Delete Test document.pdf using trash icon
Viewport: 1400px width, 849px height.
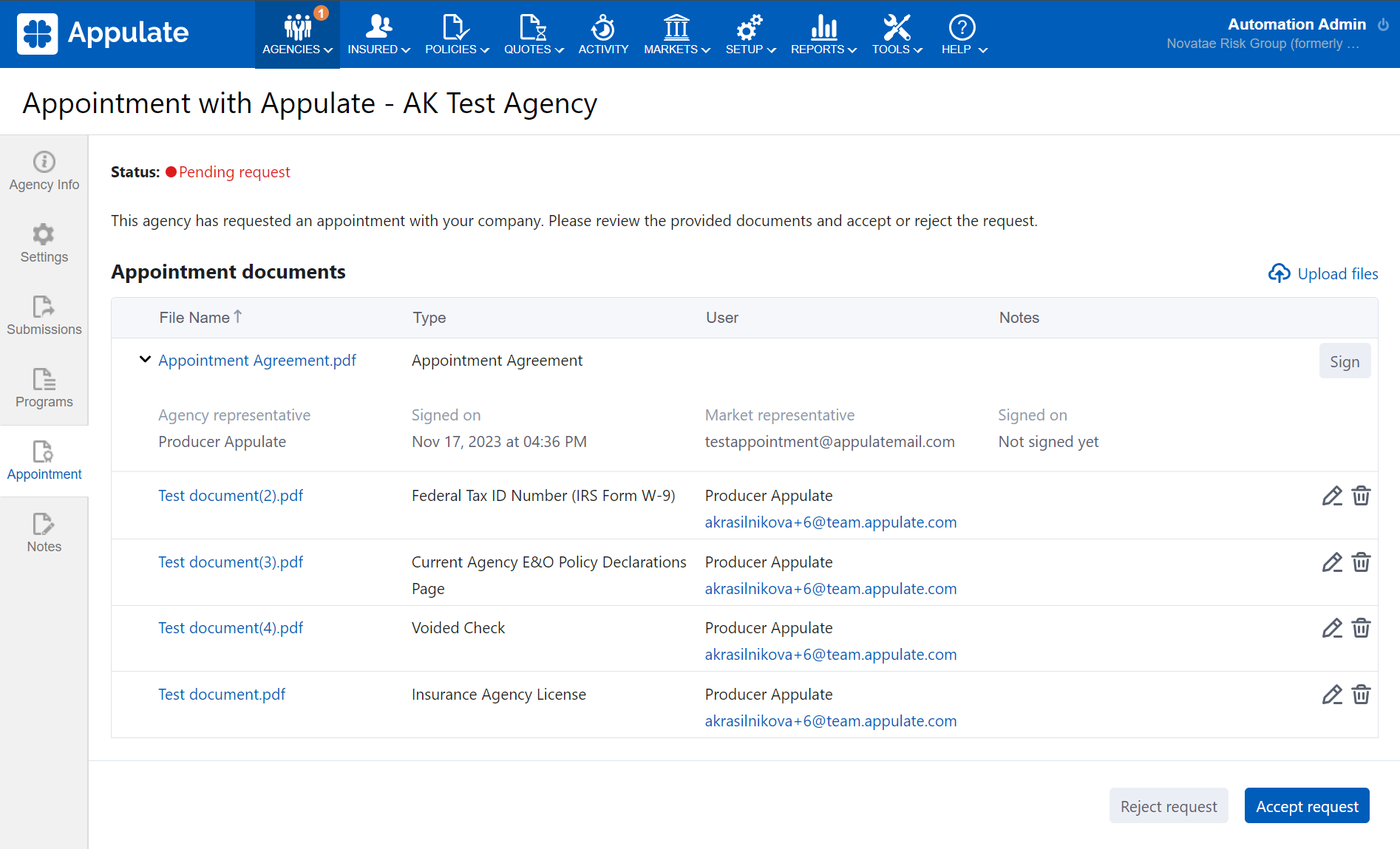1361,695
